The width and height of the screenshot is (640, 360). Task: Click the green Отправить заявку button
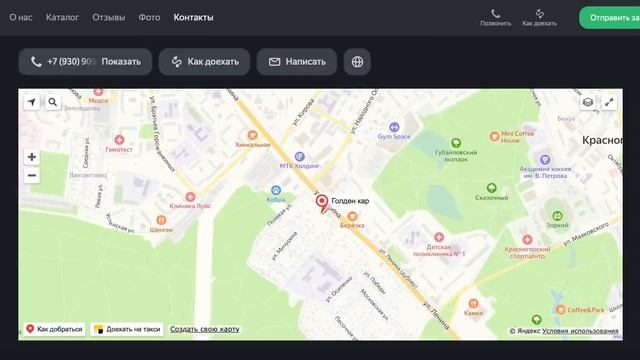610,18
